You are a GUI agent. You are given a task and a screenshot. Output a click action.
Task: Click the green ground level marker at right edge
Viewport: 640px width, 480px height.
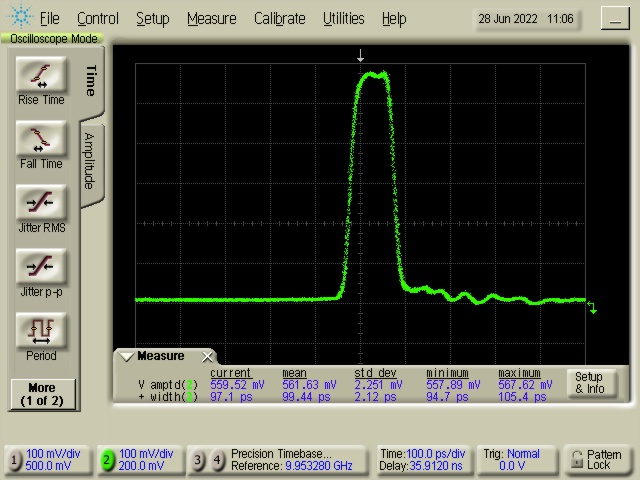coord(592,308)
